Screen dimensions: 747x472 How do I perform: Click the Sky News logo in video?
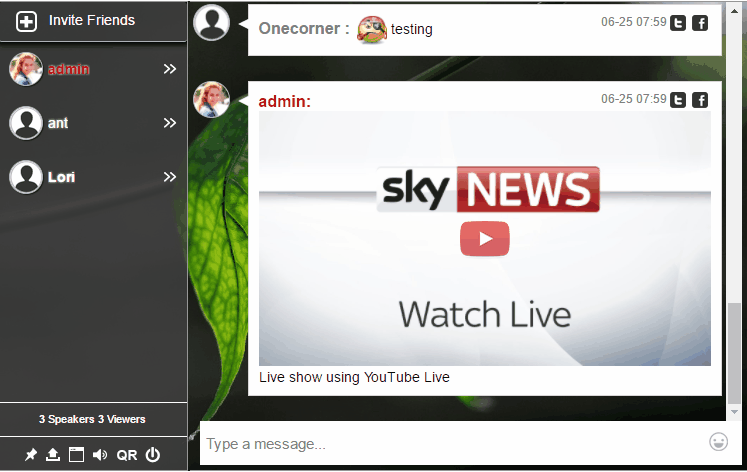coord(488,189)
